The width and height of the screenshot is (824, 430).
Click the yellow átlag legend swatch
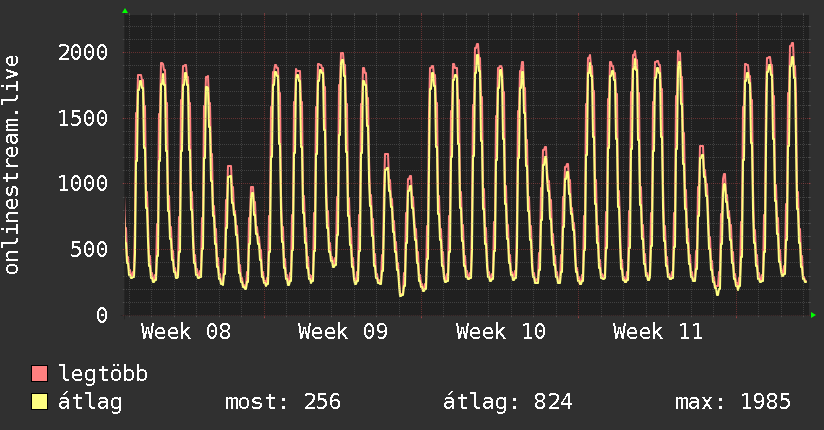(x=40, y=402)
